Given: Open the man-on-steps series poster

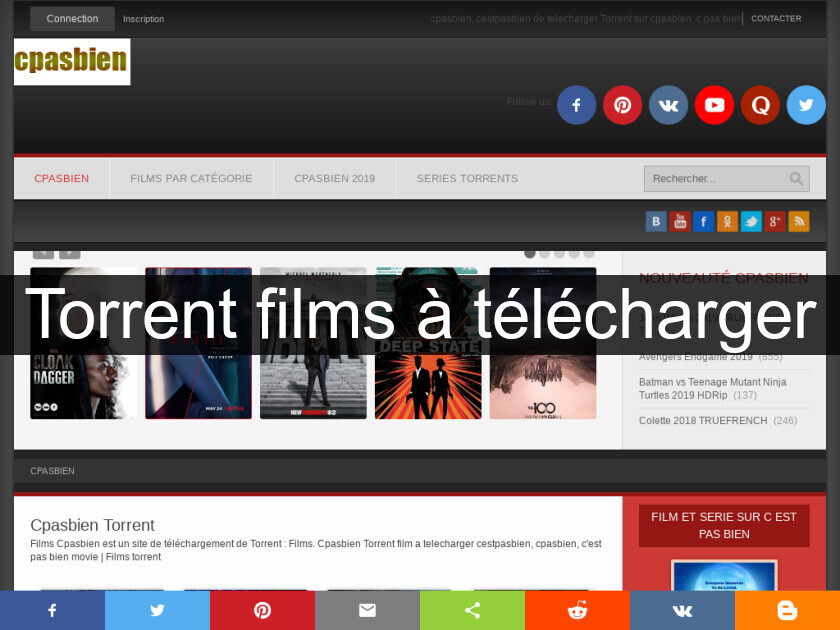Looking at the screenshot, I should pyautogui.click(x=313, y=343).
